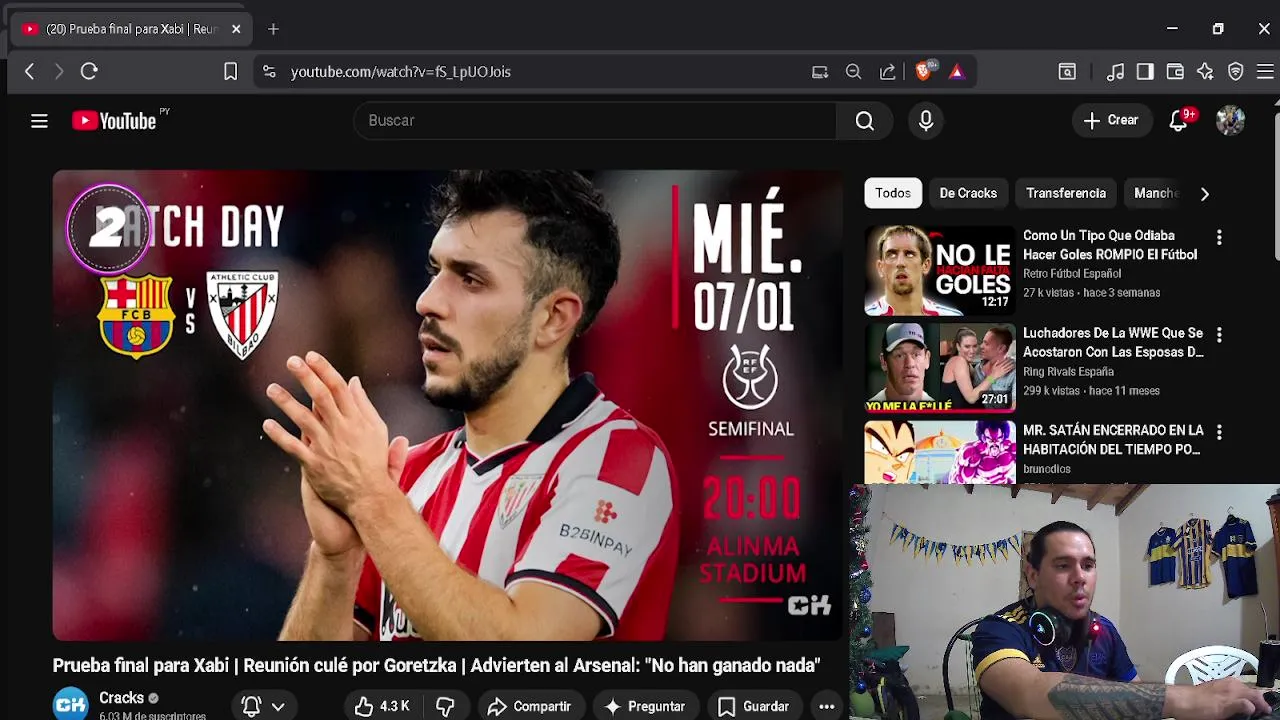Bookmark this page in the address bar
The width and height of the screenshot is (1280, 720).
230,71
